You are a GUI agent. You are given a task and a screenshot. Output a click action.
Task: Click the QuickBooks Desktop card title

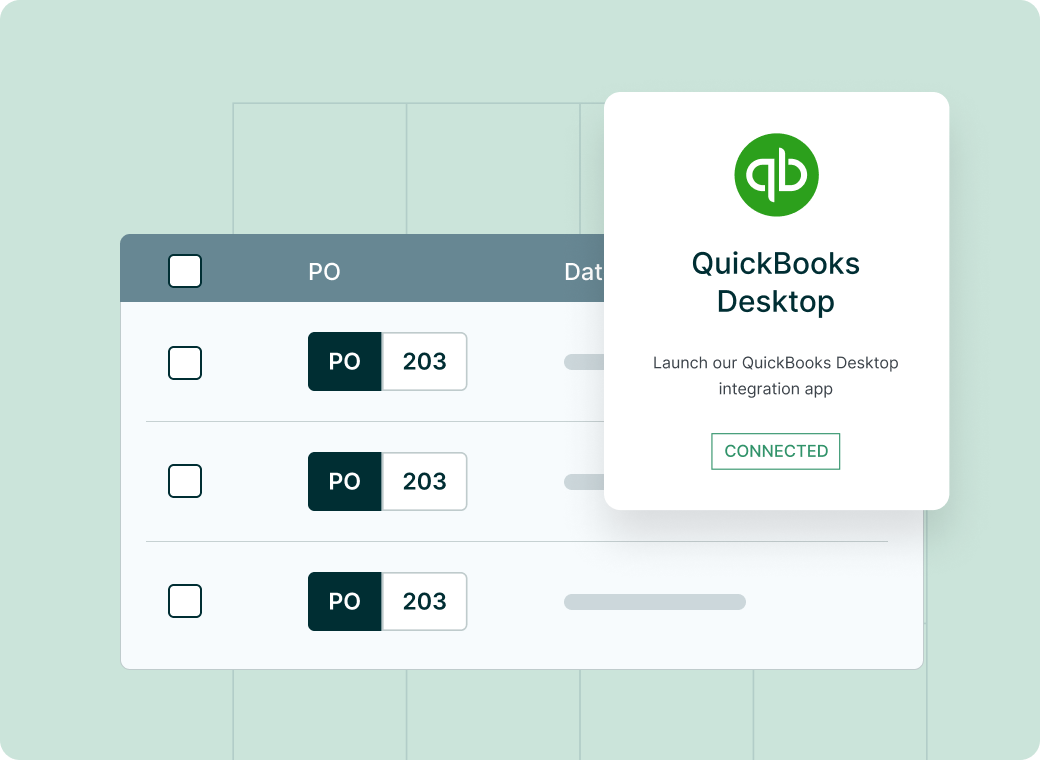(x=775, y=283)
